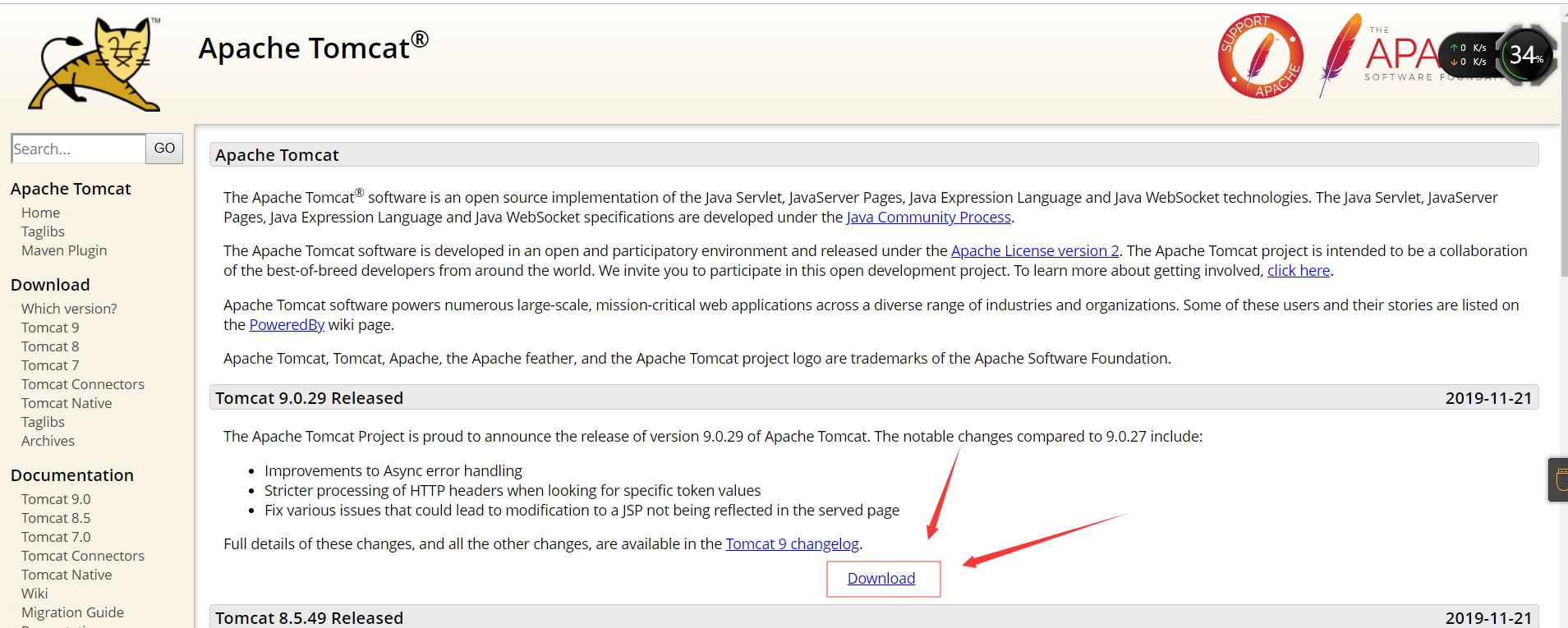Click the 'Fix various issues' JSP bullet
This screenshot has height=628, width=1568.
pos(582,511)
